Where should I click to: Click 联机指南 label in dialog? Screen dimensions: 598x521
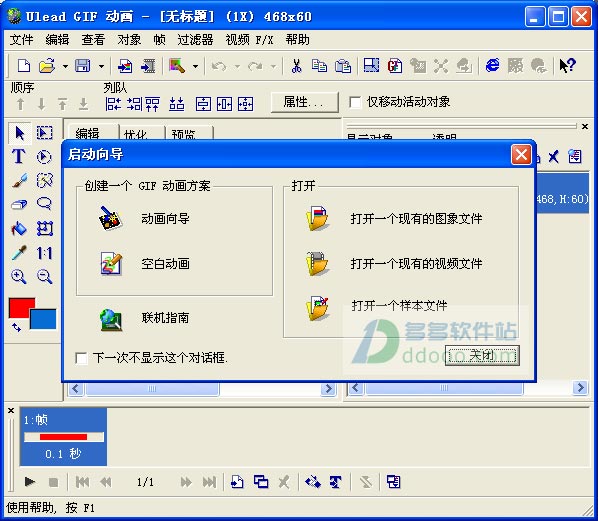pyautogui.click(x=166, y=318)
